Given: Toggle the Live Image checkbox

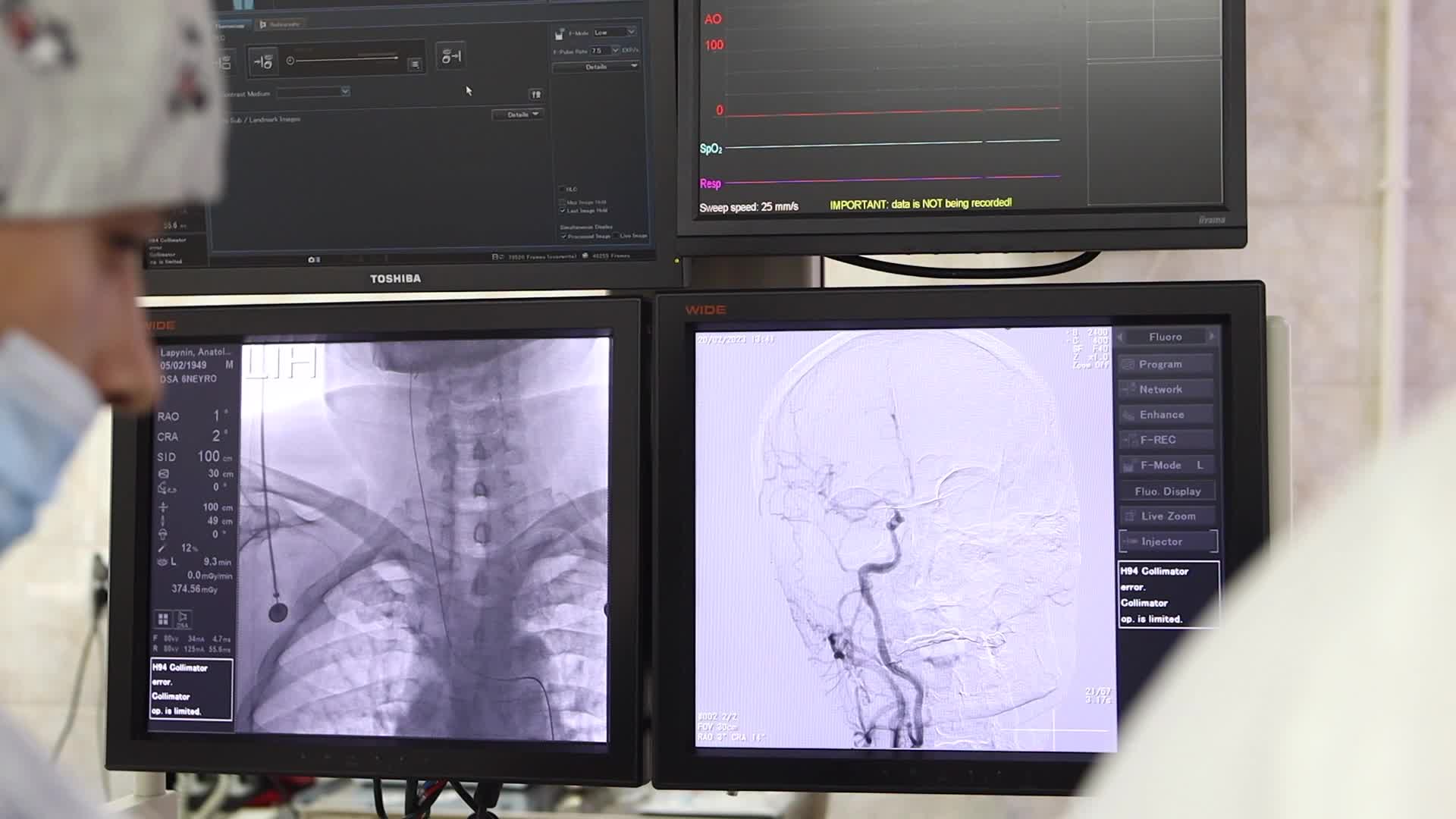Looking at the screenshot, I should [615, 236].
